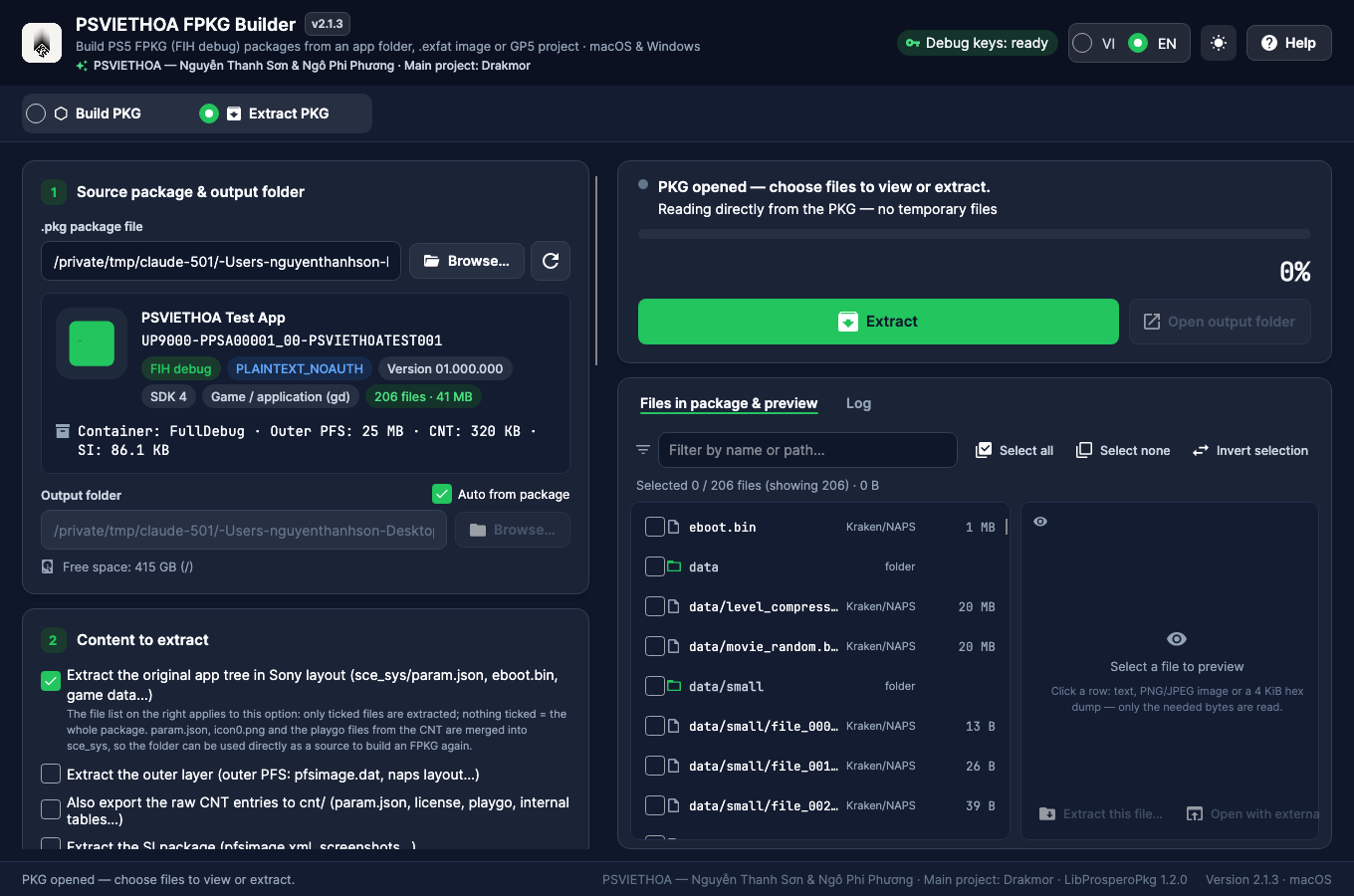Switch to Extract PKG mode
The image size is (1354, 896).
tap(265, 113)
